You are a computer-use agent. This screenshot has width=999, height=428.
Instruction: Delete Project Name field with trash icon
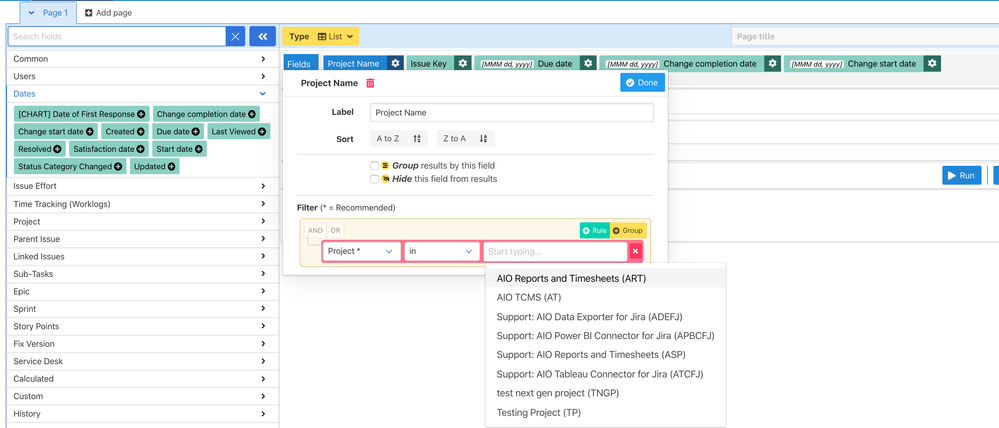(370, 83)
